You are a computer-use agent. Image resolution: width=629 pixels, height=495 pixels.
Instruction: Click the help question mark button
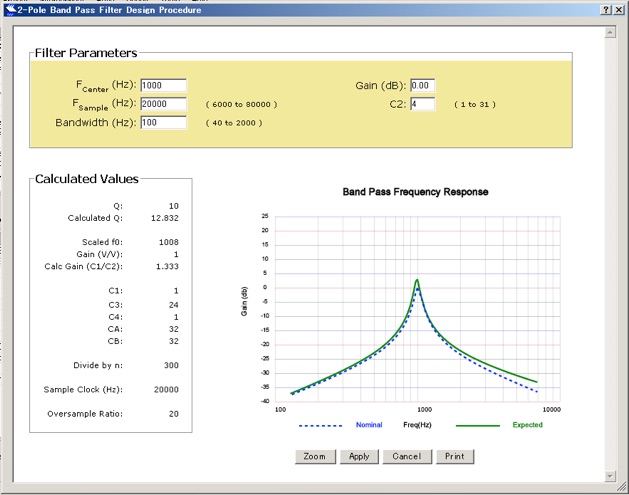(606, 10)
